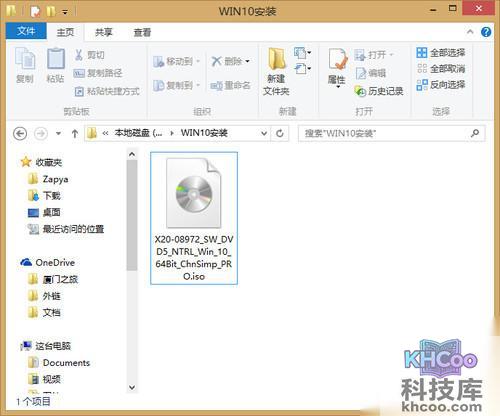
Task: Open the 厦门之旅 OneDrive folder
Action: 53,279
